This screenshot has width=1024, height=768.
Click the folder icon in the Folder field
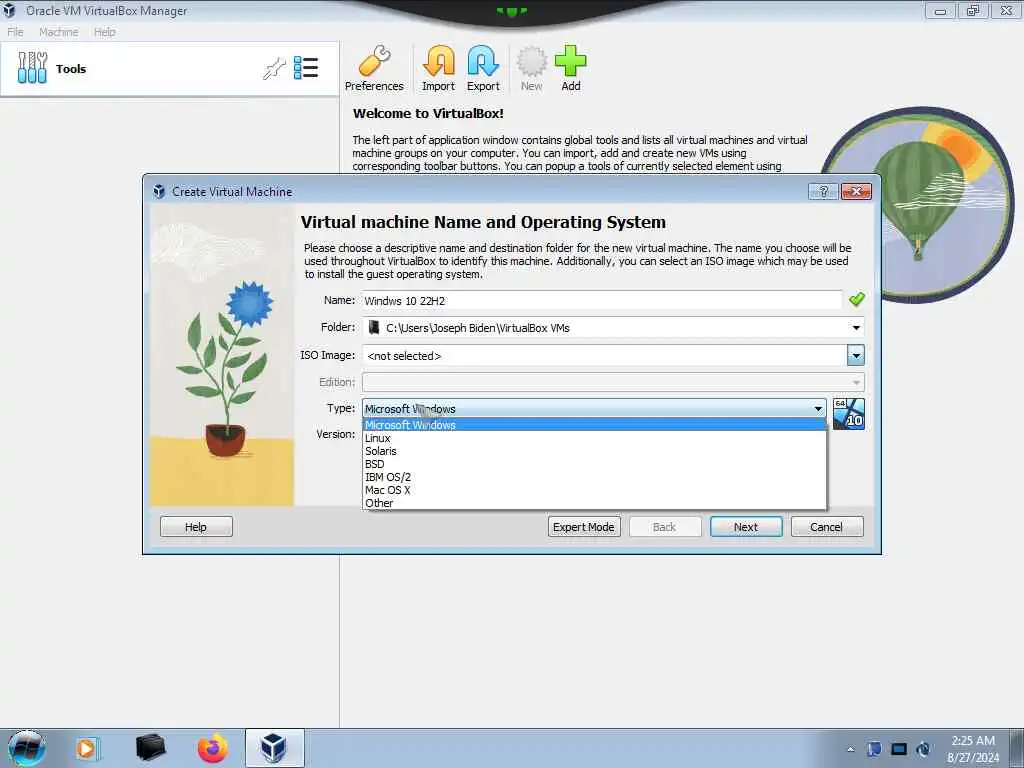pos(374,327)
